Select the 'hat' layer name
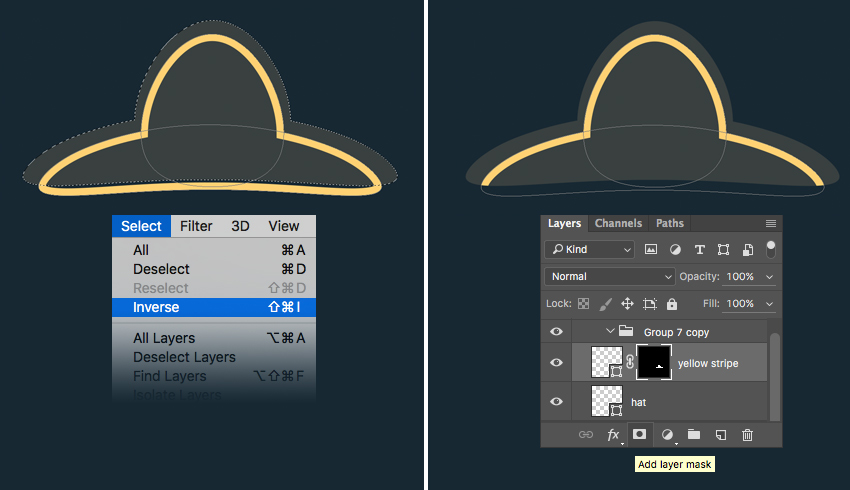Screen dimensions: 850x490 tap(638, 402)
